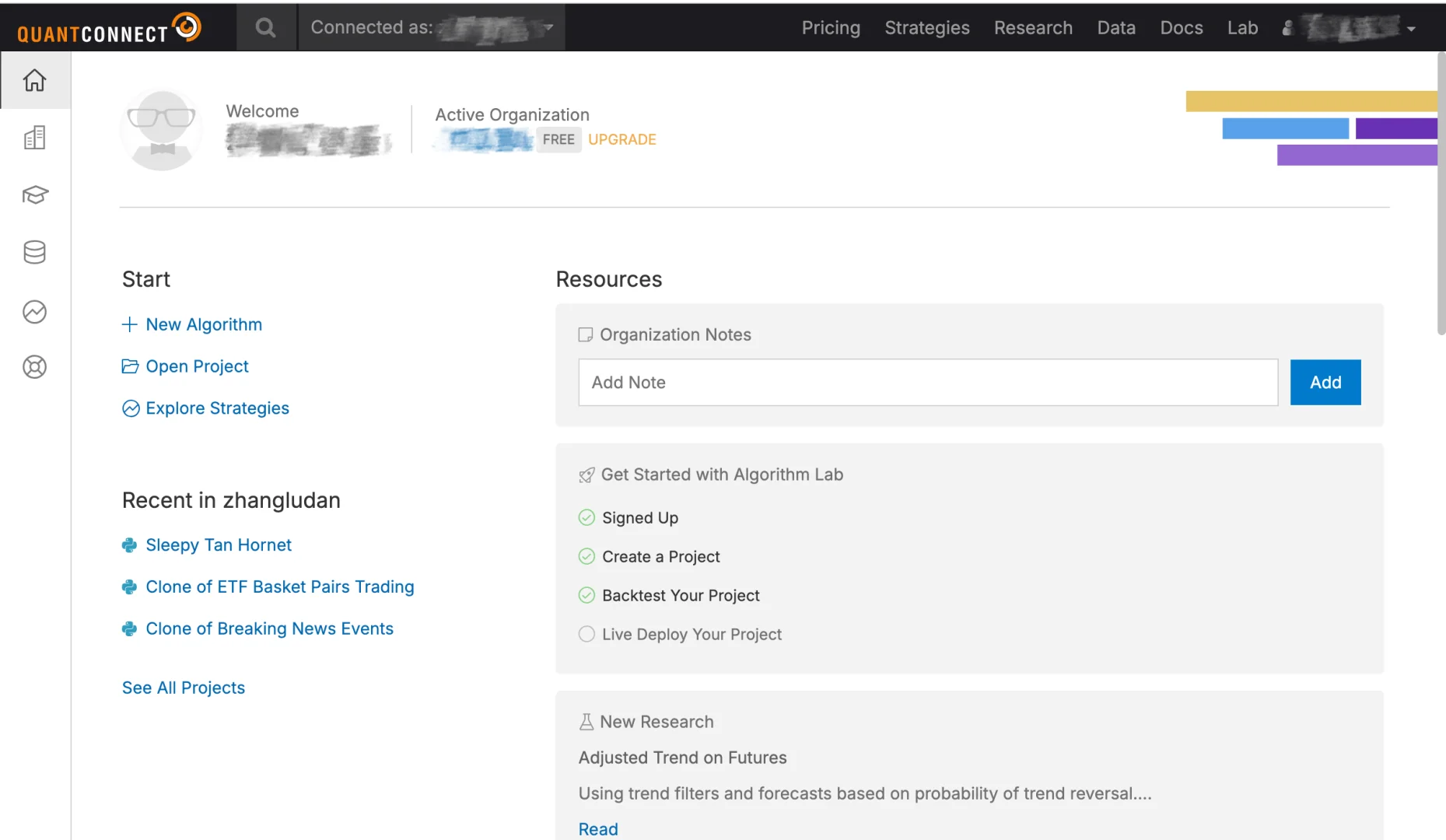Click the Live Deploy Your Project text
This screenshot has width=1446, height=840.
tap(691, 635)
